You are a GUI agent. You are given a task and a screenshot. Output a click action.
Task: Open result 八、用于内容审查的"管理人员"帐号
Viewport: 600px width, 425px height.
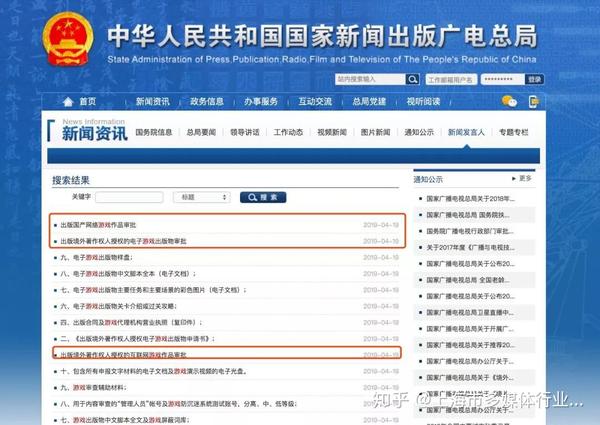pyautogui.click(x=179, y=404)
